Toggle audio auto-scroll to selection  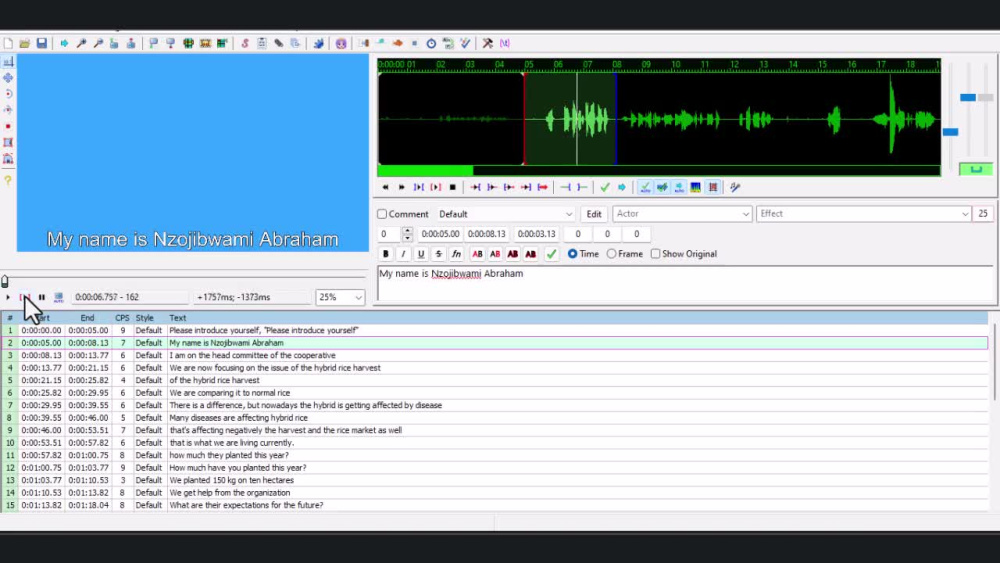(679, 187)
